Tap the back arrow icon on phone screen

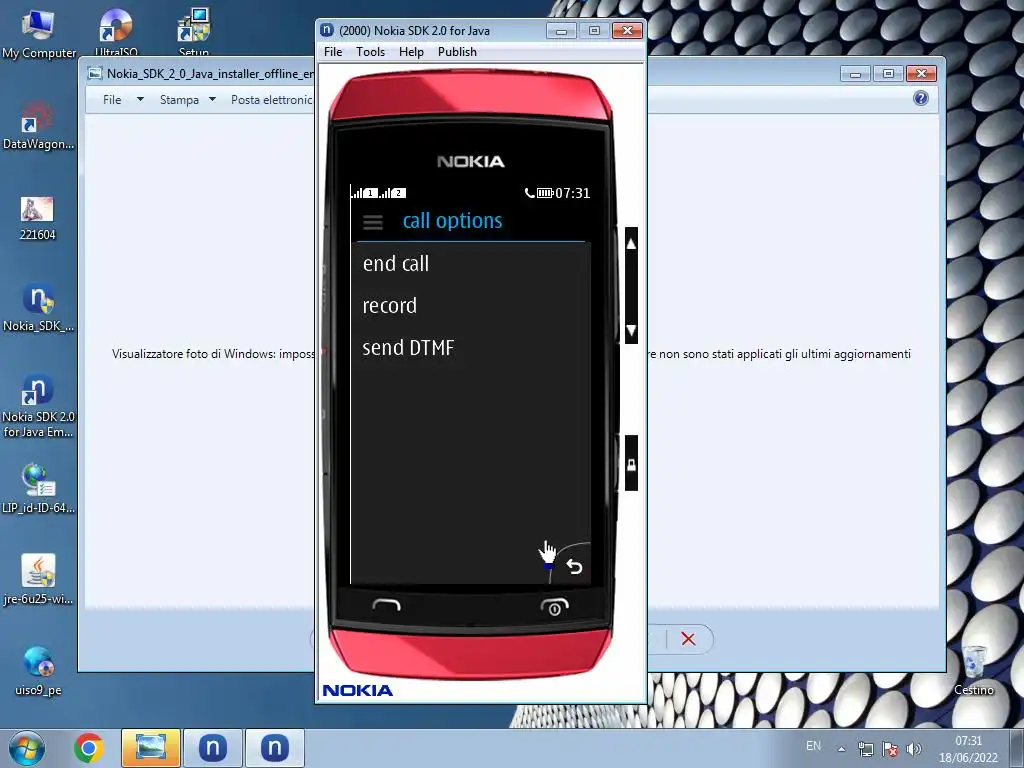point(574,566)
